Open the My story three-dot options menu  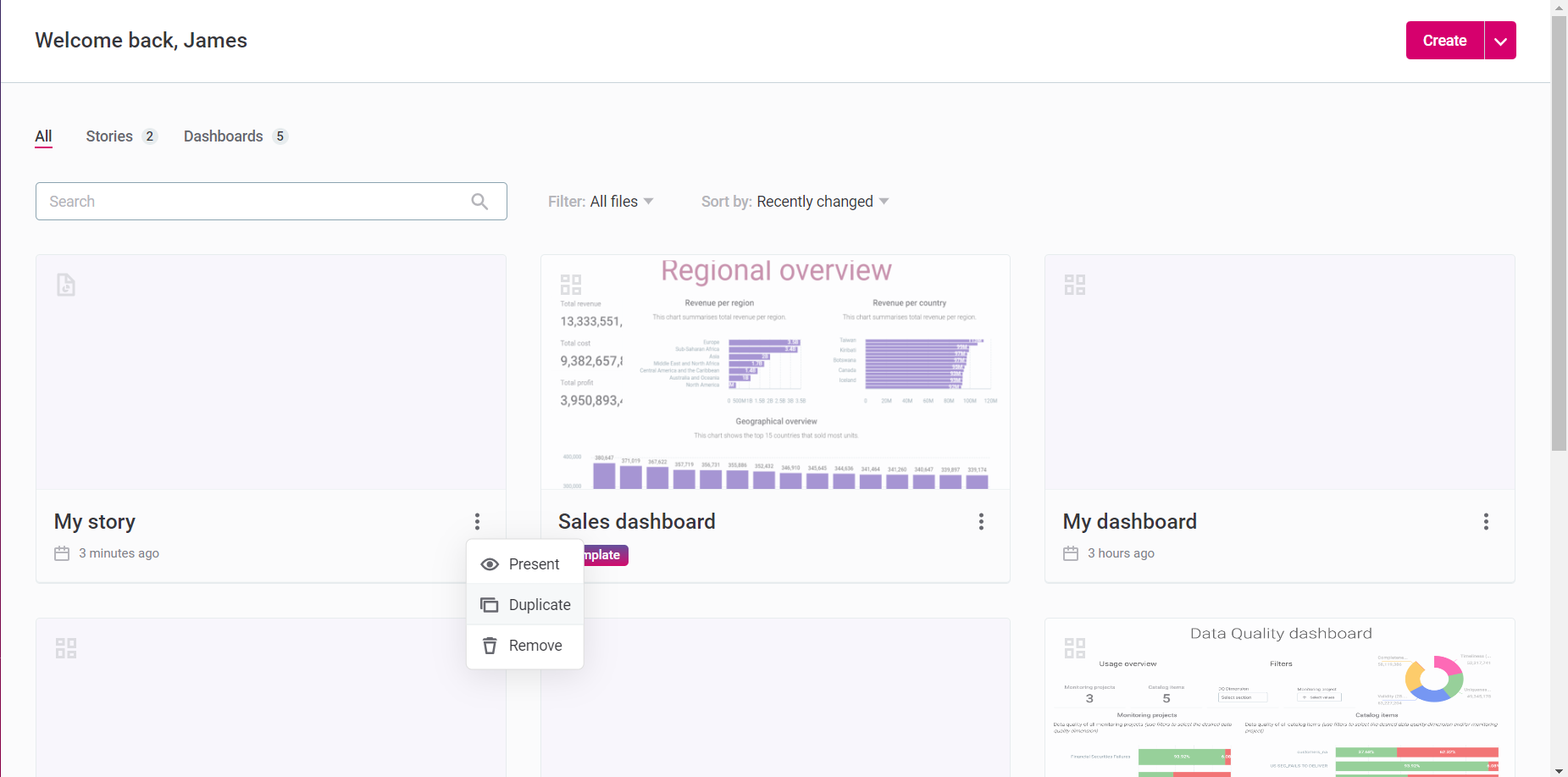tap(477, 522)
